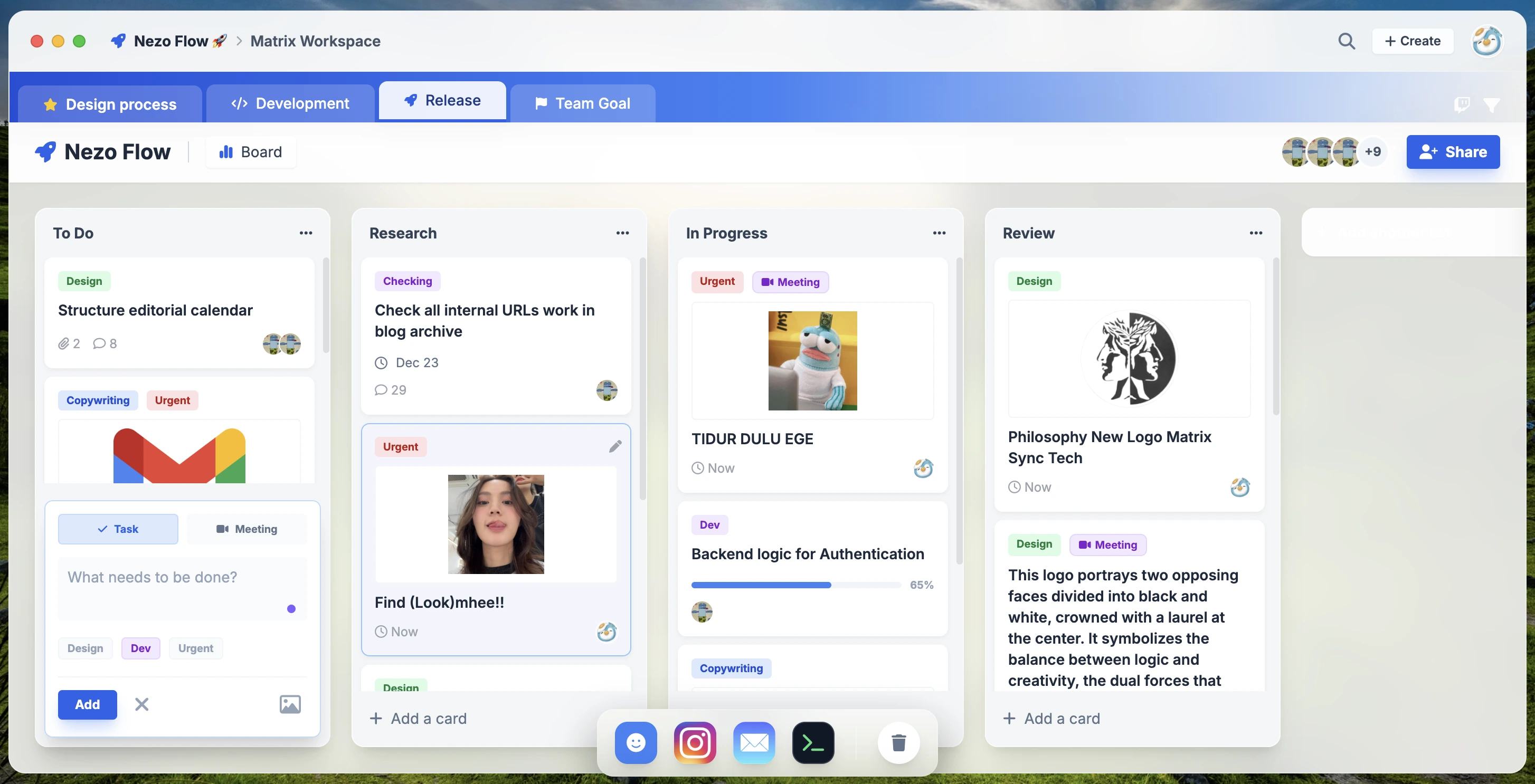The image size is (1535, 784).
Task: Open the To Do list options menu
Action: [x=306, y=233]
